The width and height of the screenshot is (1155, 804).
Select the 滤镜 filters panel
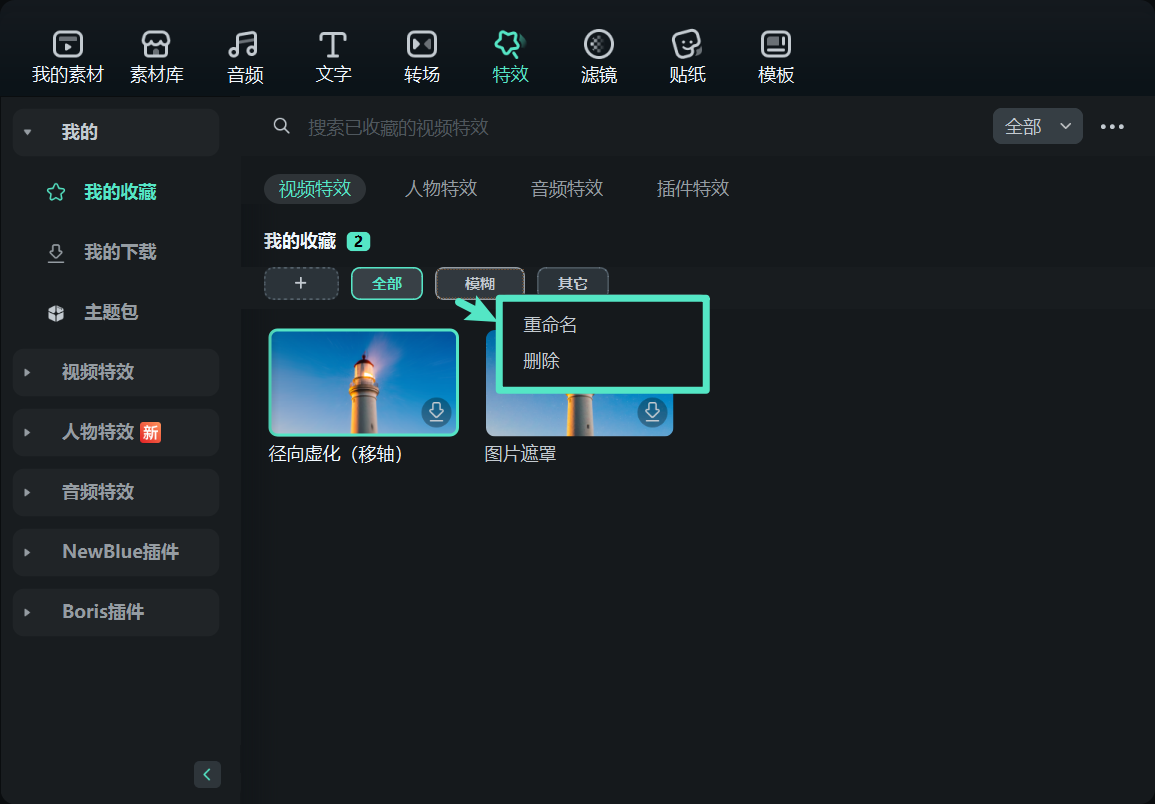[x=598, y=57]
